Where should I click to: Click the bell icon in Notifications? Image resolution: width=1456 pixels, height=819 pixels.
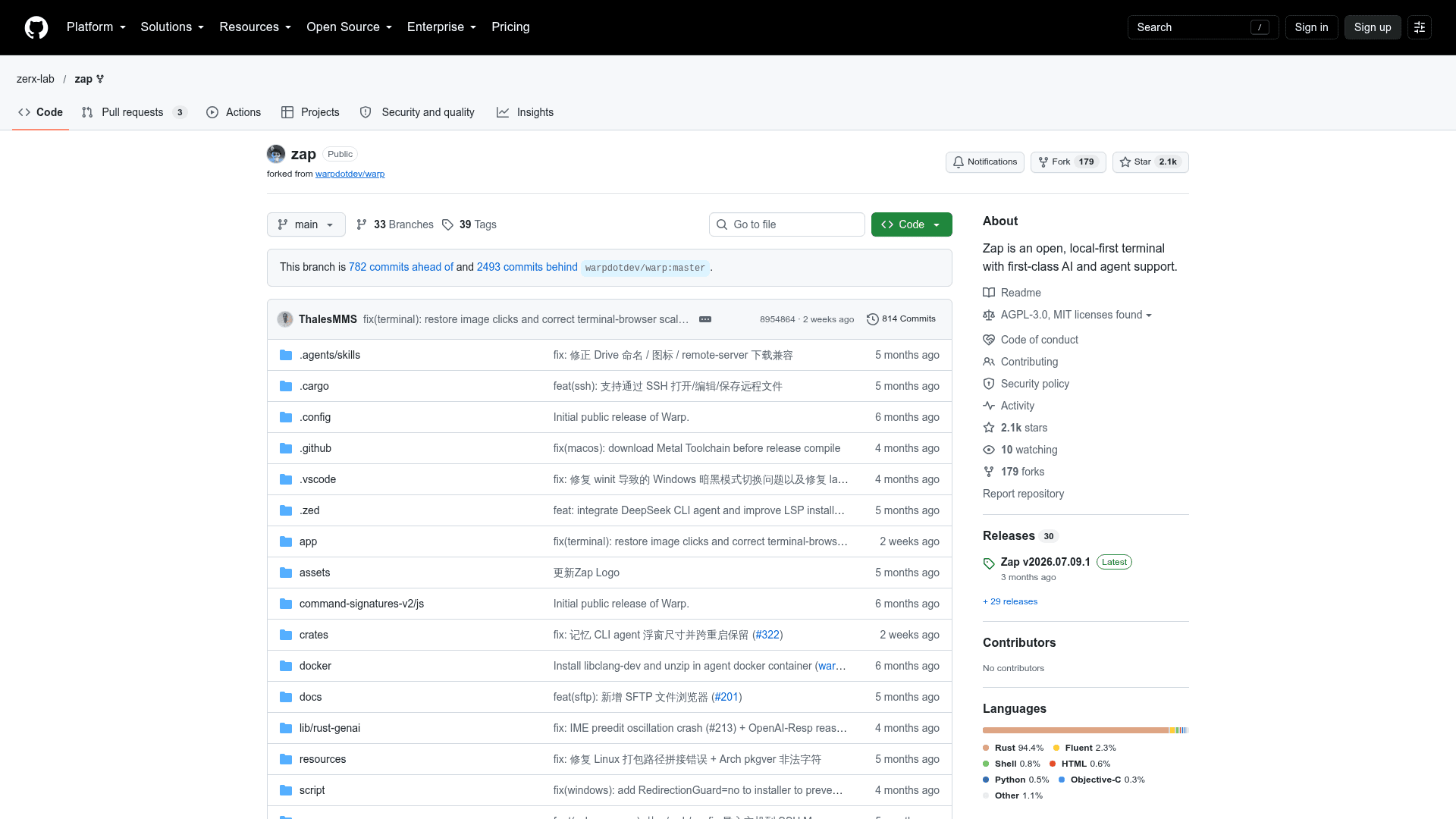coord(959,162)
